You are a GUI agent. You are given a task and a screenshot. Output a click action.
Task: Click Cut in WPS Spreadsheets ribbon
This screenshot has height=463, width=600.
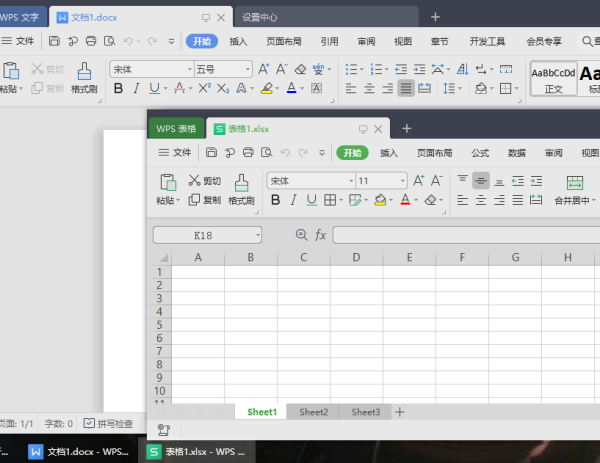click(204, 180)
